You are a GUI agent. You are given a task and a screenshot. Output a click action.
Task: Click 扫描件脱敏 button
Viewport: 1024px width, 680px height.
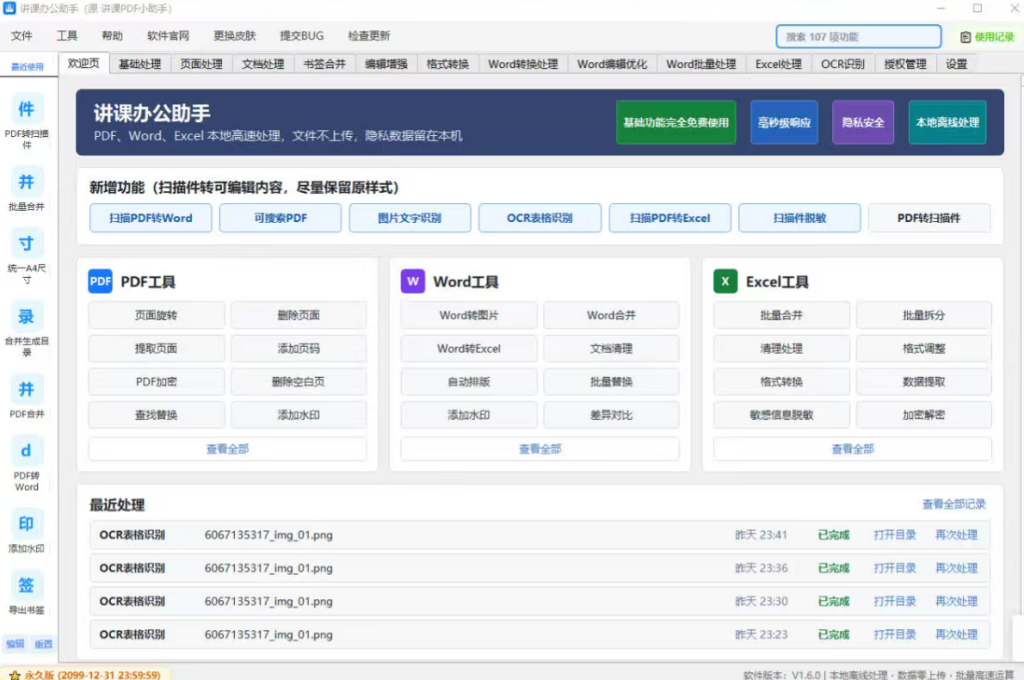pos(799,218)
